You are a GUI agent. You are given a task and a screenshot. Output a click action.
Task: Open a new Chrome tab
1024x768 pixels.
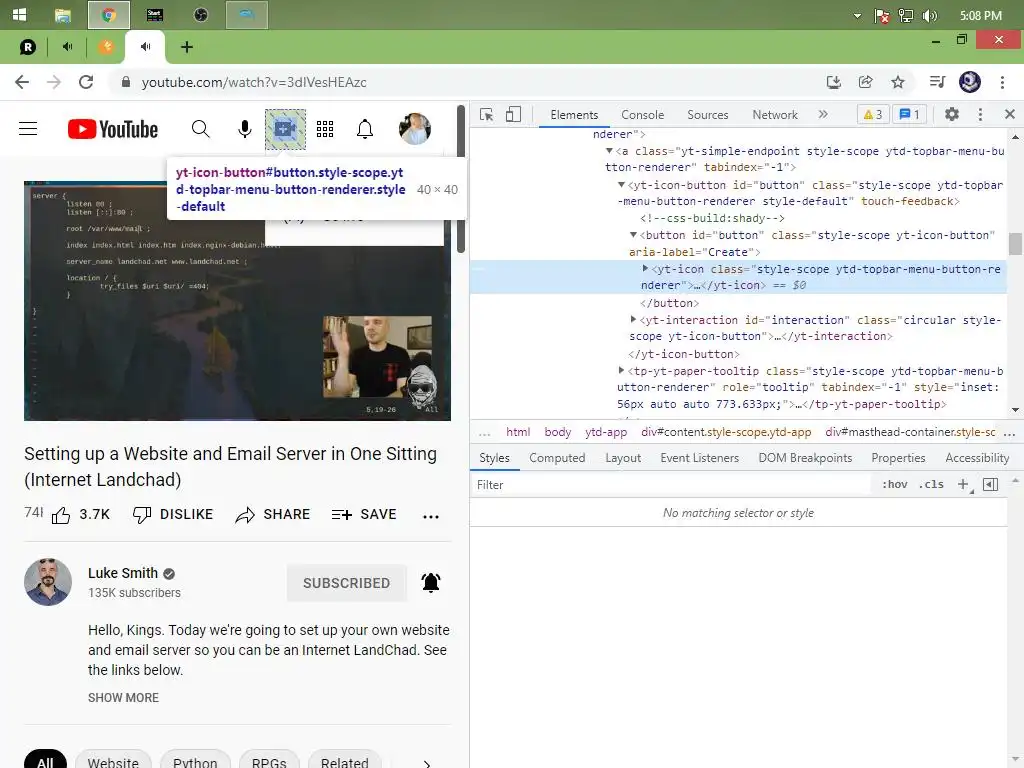click(187, 47)
